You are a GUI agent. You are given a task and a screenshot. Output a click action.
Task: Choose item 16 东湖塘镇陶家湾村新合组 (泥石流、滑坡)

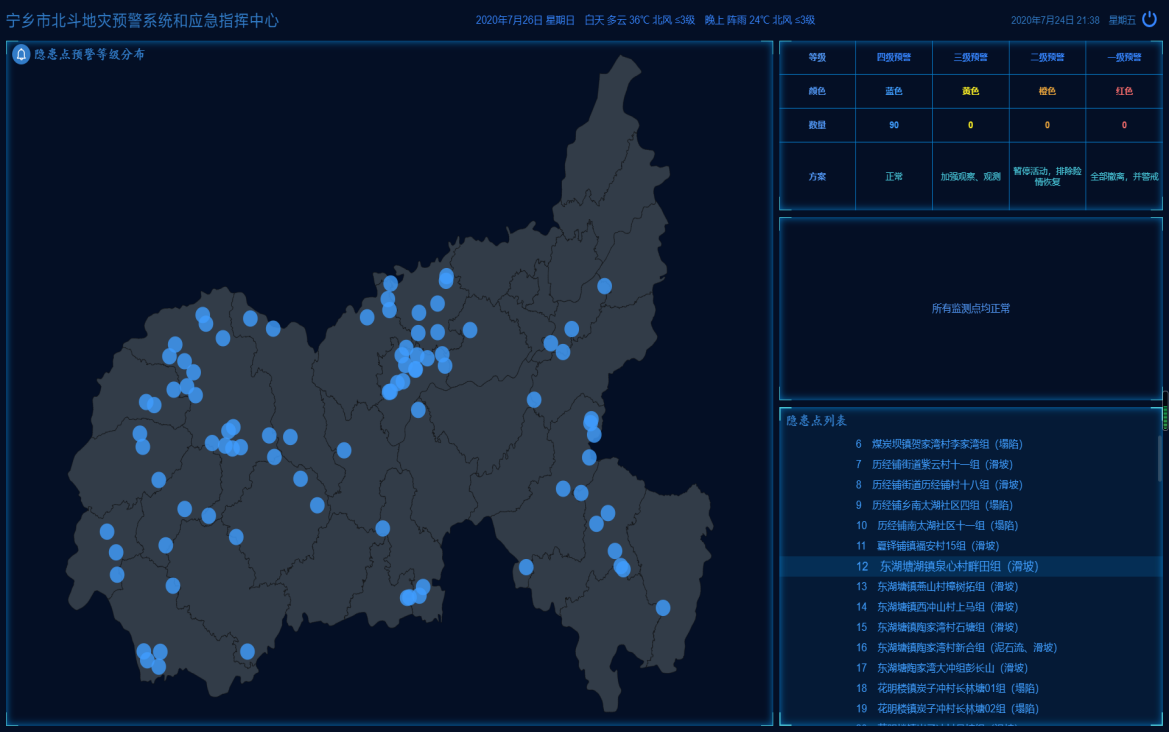(x=958, y=647)
